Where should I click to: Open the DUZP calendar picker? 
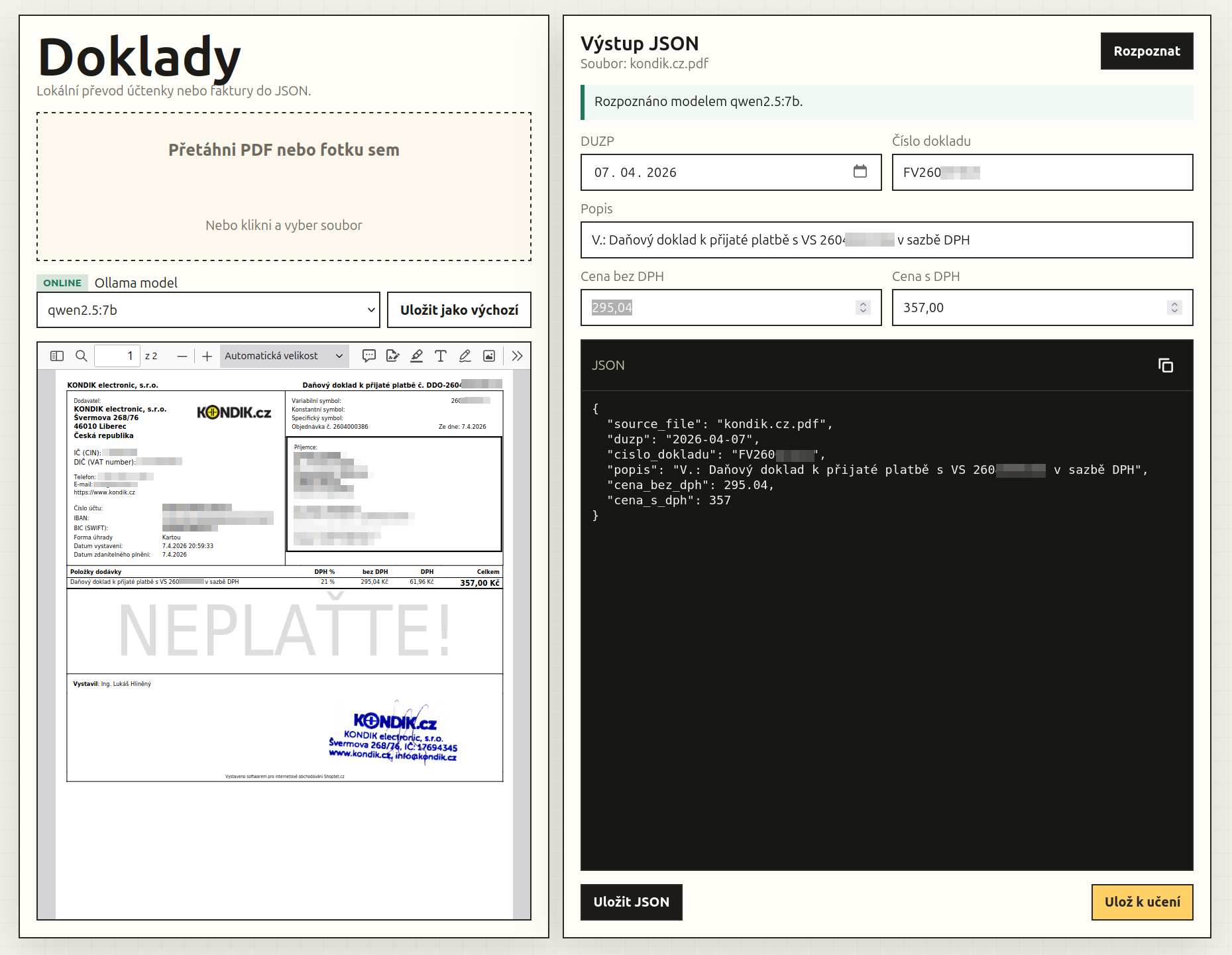click(x=860, y=172)
